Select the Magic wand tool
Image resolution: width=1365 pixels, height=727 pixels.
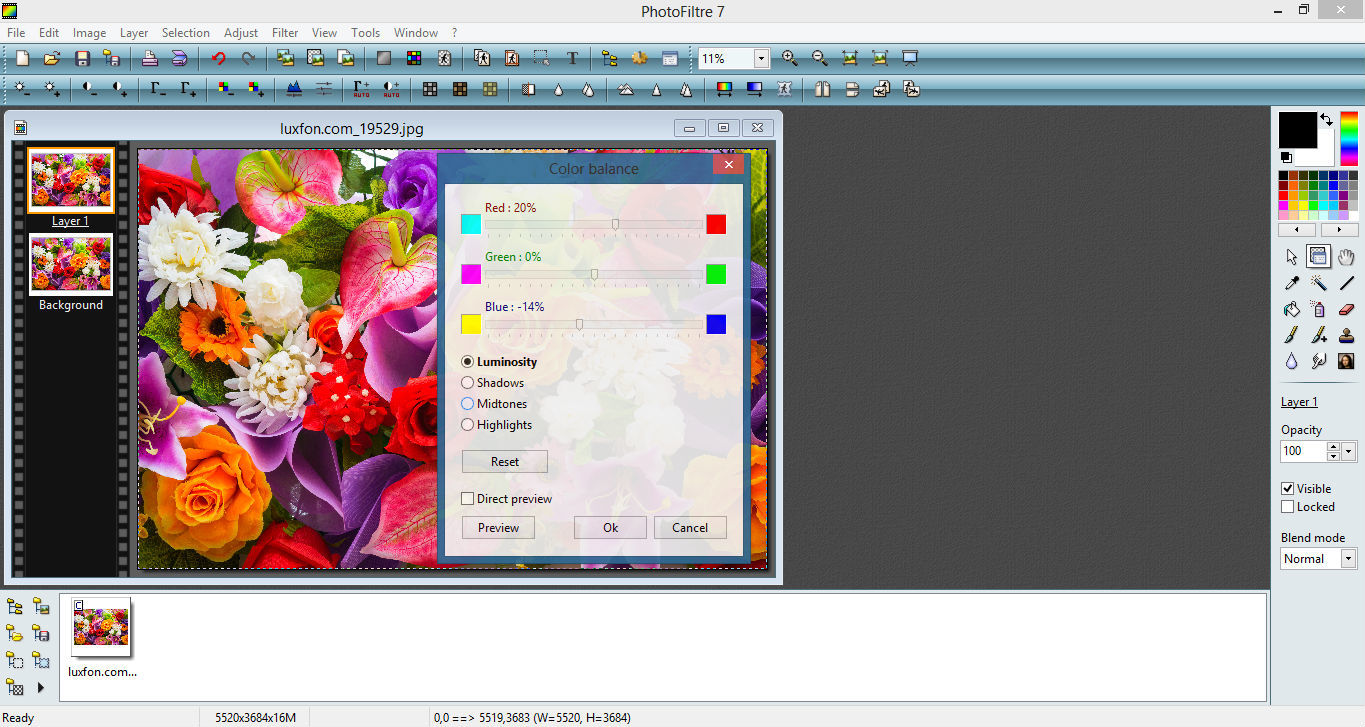tap(1319, 284)
